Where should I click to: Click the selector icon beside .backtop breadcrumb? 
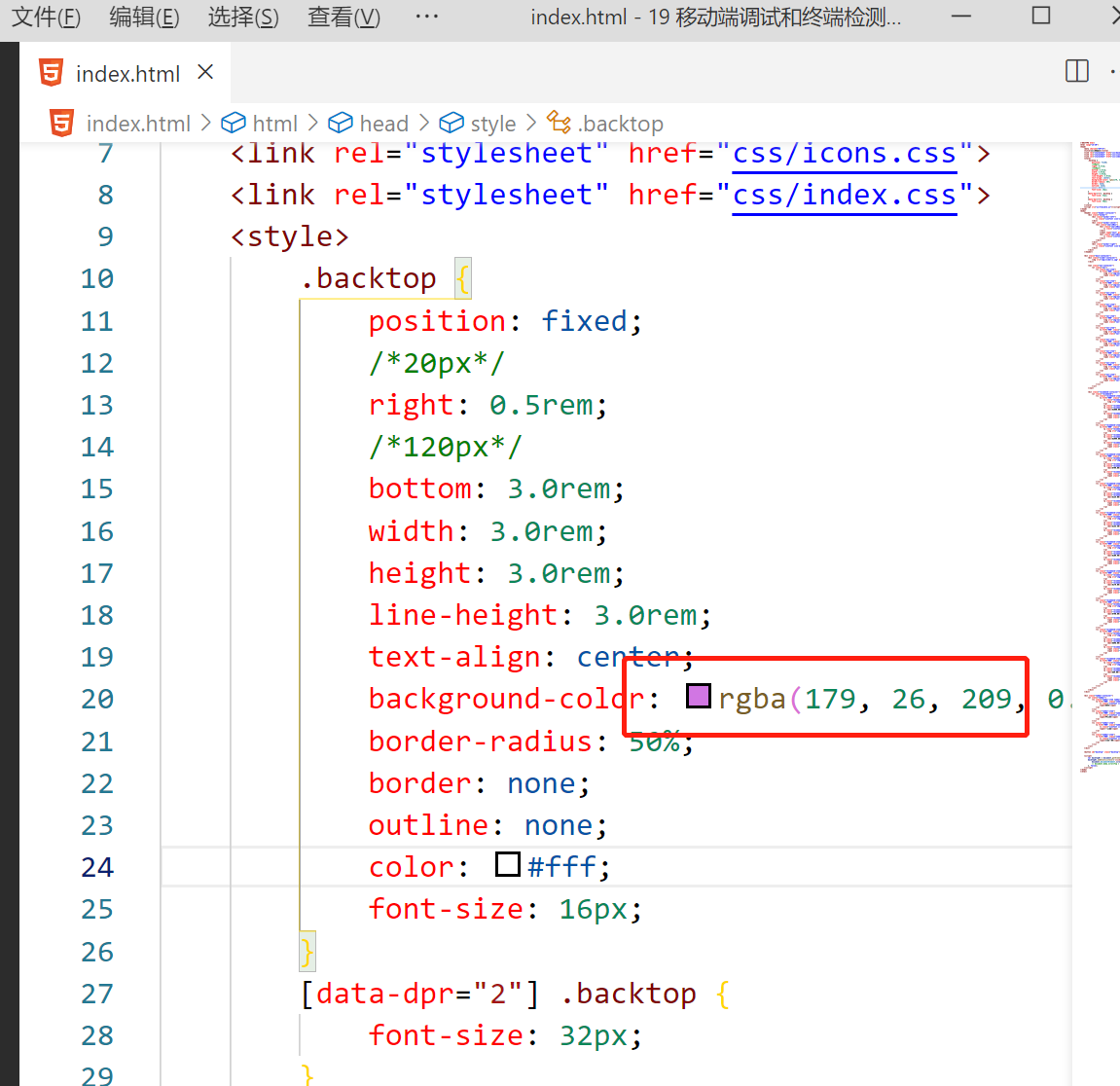[x=559, y=123]
